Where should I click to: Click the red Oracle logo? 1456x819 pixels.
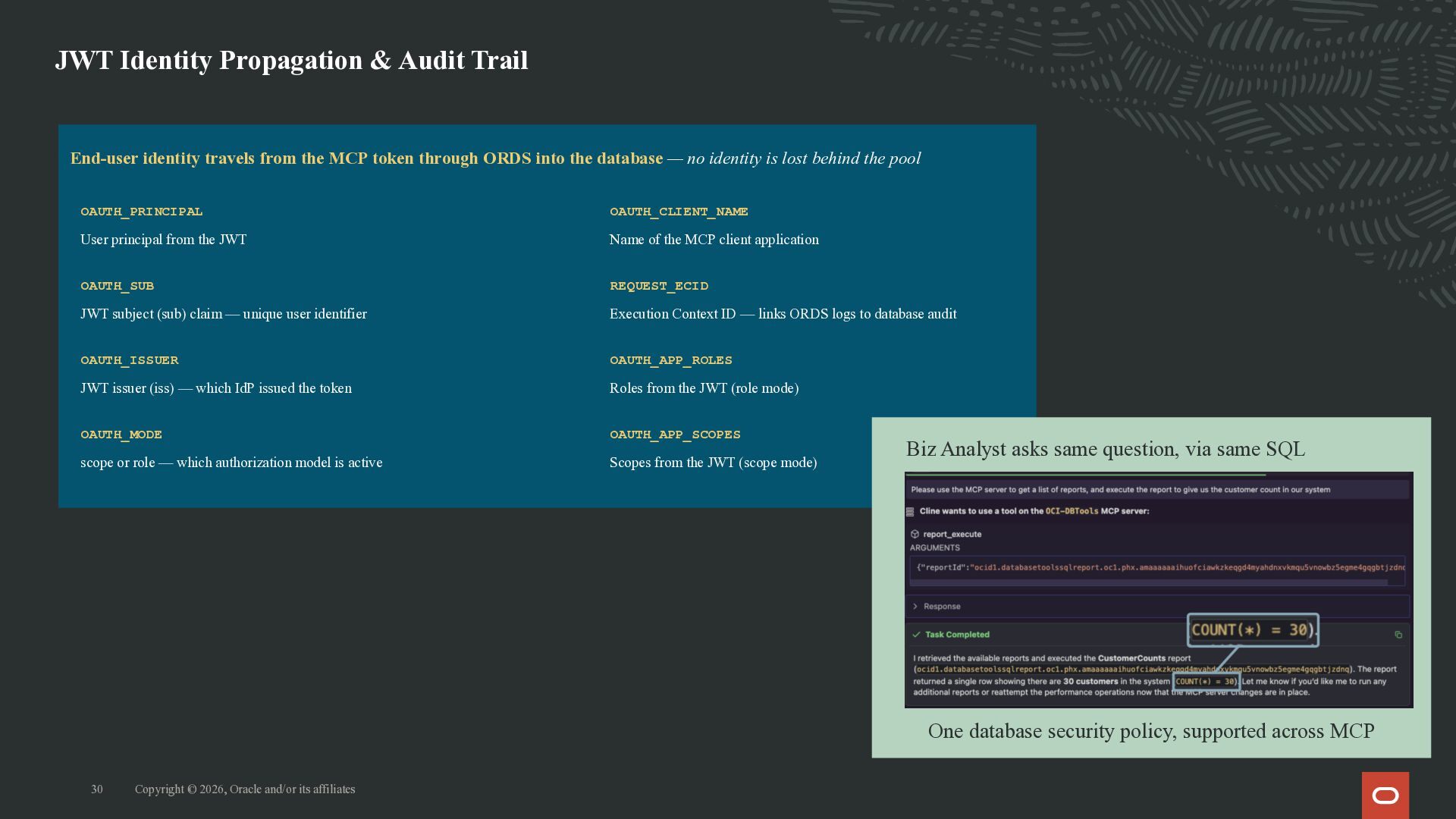[1385, 795]
